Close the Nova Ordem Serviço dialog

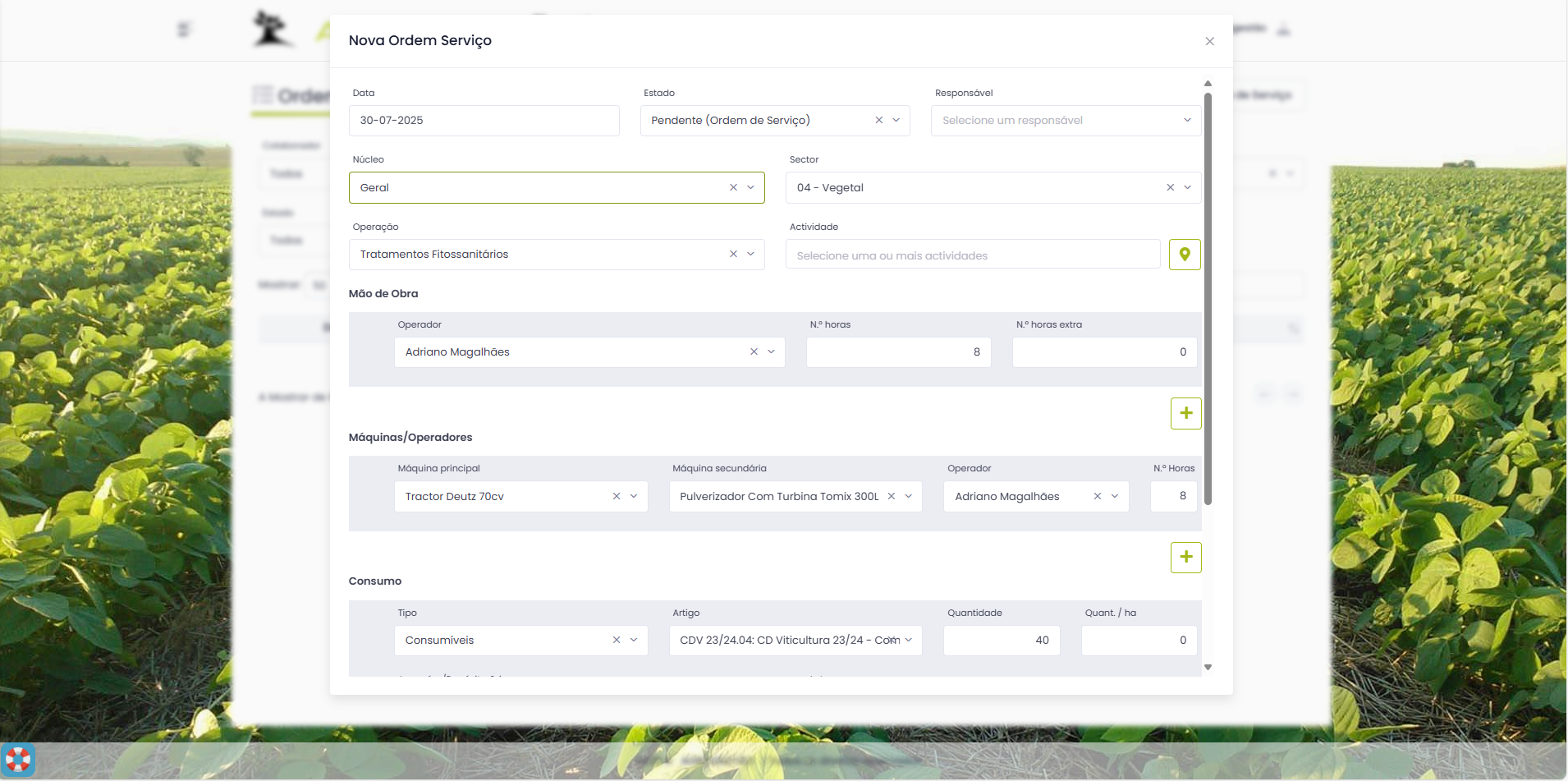pos(1209,41)
